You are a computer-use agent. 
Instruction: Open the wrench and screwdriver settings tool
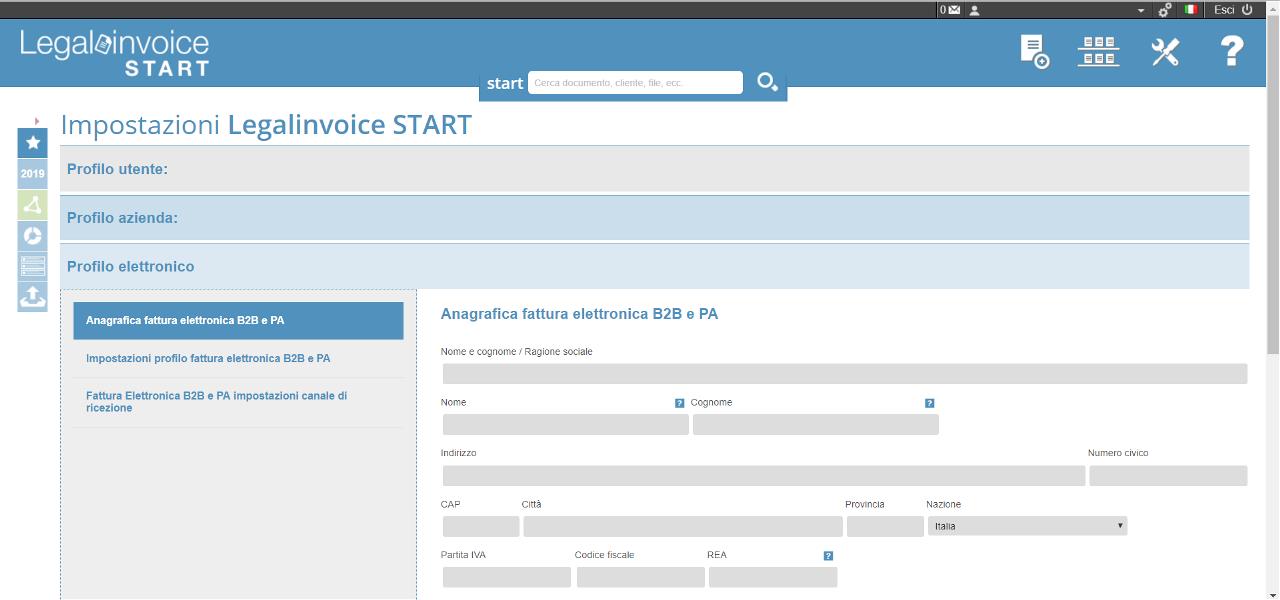pyautogui.click(x=1165, y=52)
